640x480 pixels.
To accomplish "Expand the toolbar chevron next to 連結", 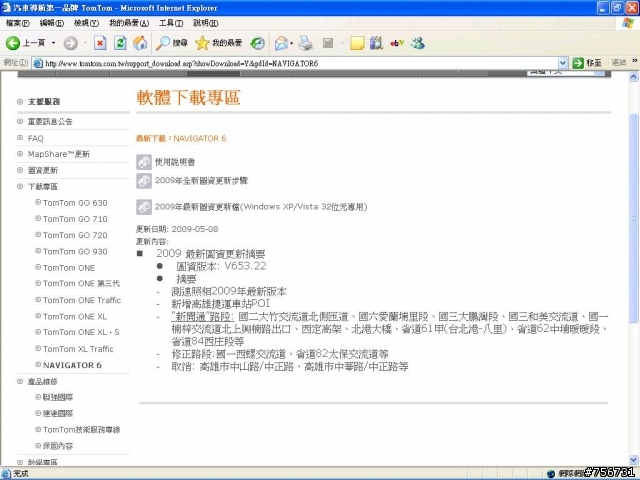I will pos(634,61).
